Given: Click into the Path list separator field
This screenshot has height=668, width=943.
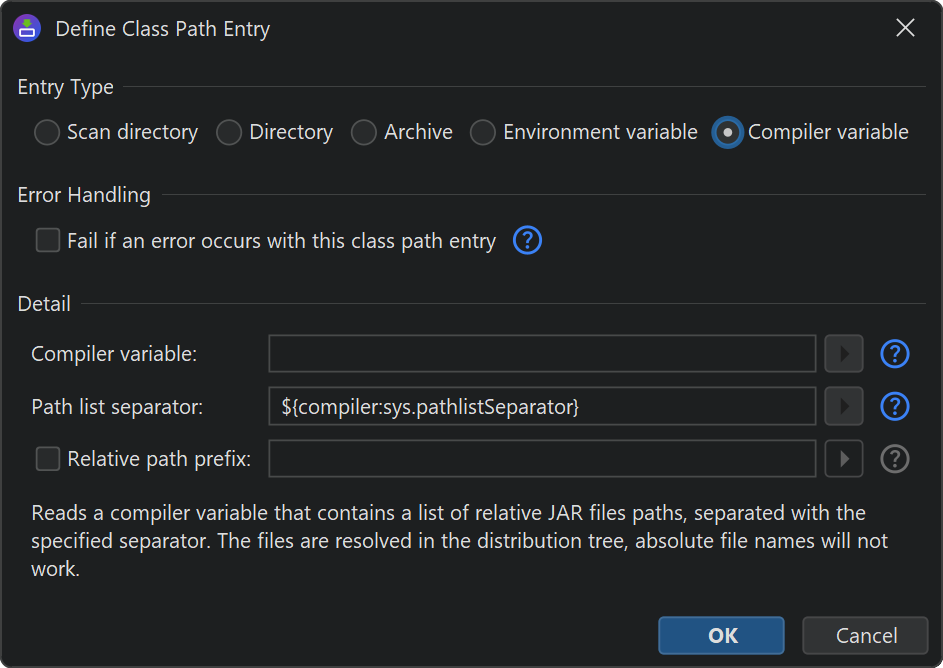Looking at the screenshot, I should (542, 407).
